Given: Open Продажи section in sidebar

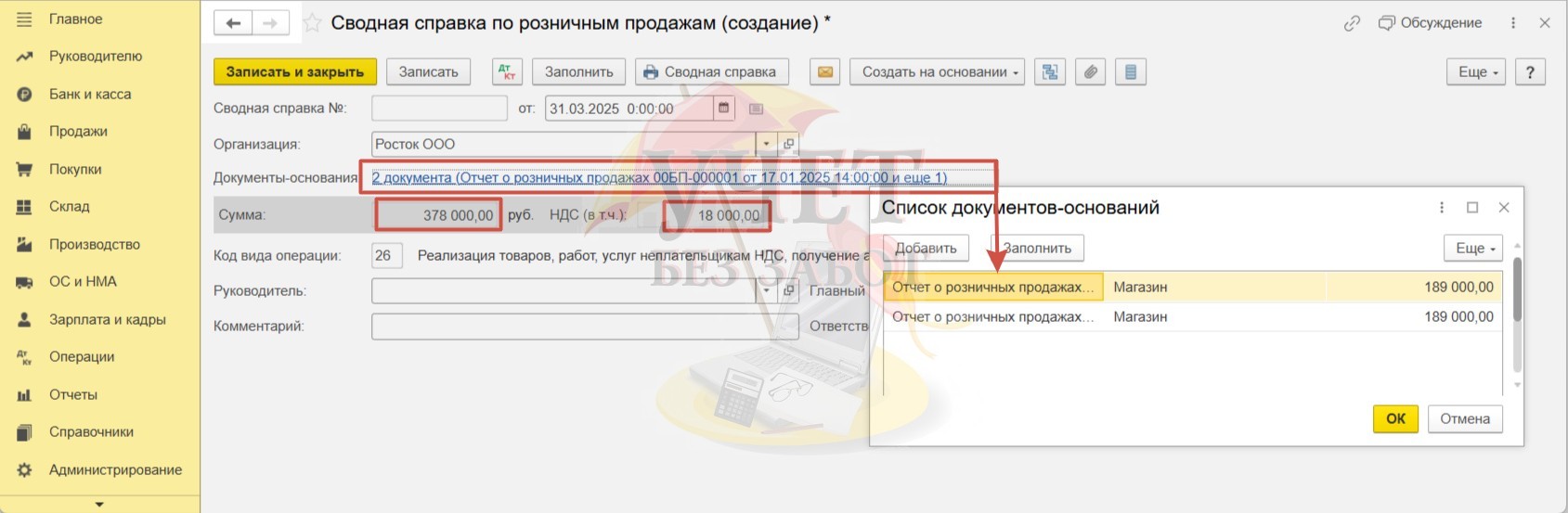Looking at the screenshot, I should coord(78,131).
